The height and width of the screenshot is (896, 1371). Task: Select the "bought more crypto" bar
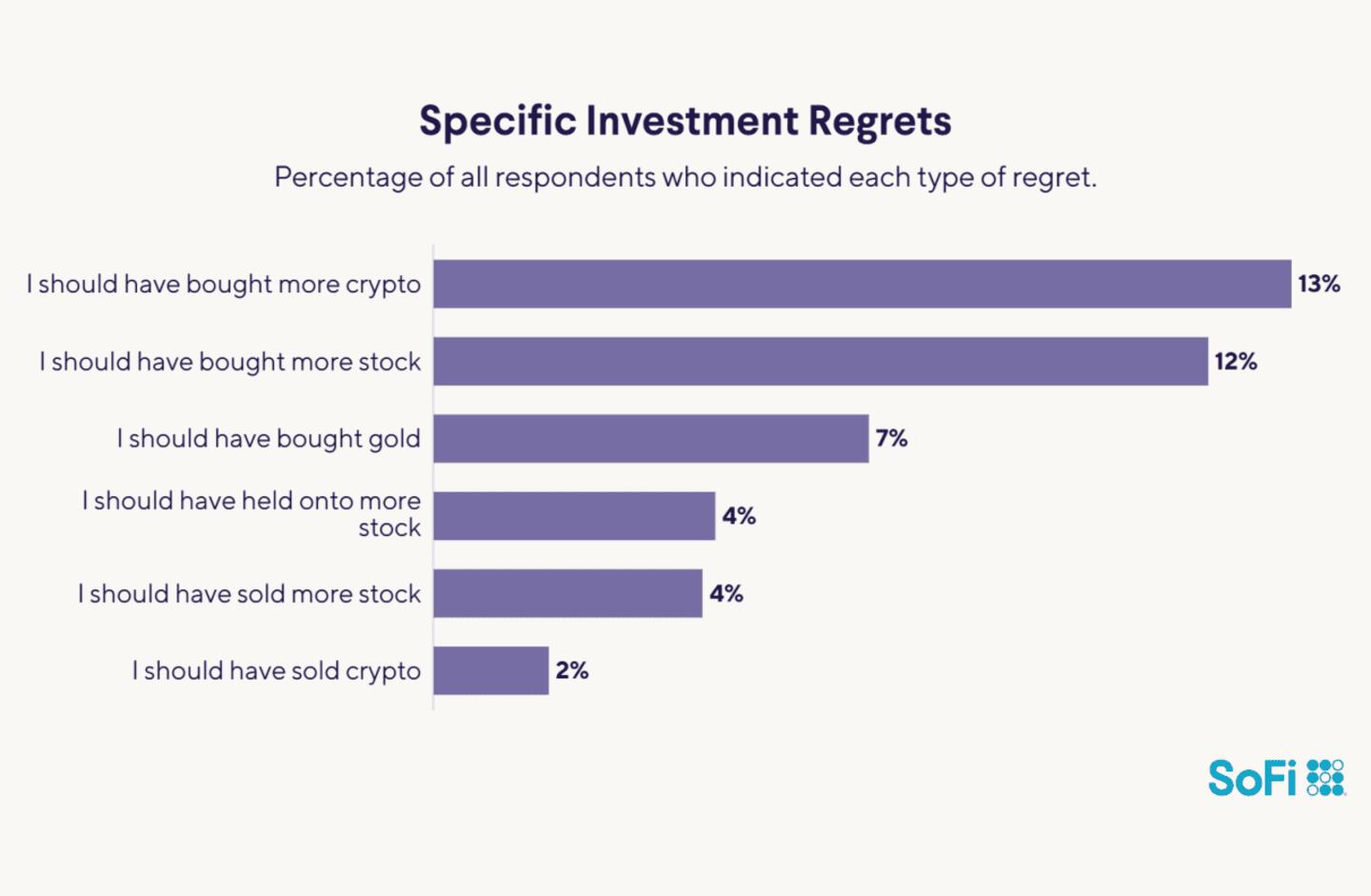[862, 284]
